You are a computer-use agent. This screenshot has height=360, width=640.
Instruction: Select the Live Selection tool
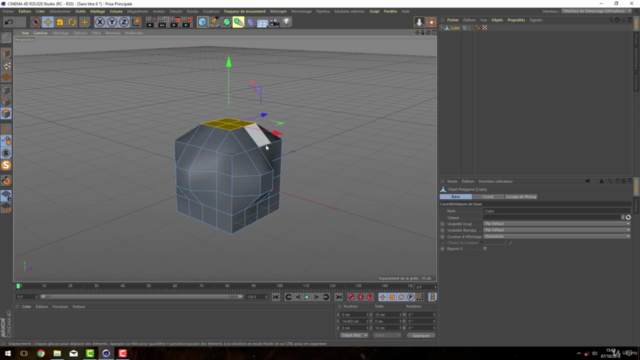pos(36,22)
